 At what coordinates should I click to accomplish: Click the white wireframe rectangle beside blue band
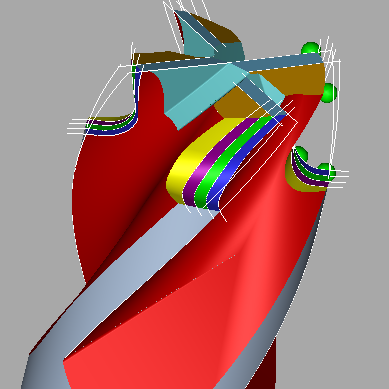[257, 167]
